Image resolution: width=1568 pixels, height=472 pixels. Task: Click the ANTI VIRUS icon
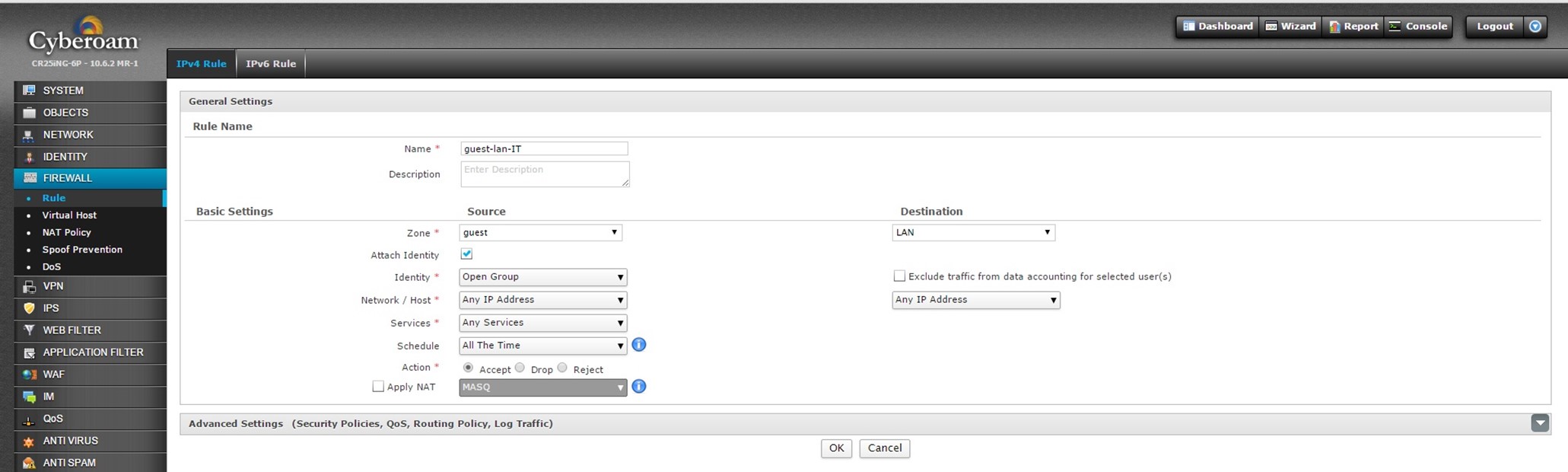30,441
